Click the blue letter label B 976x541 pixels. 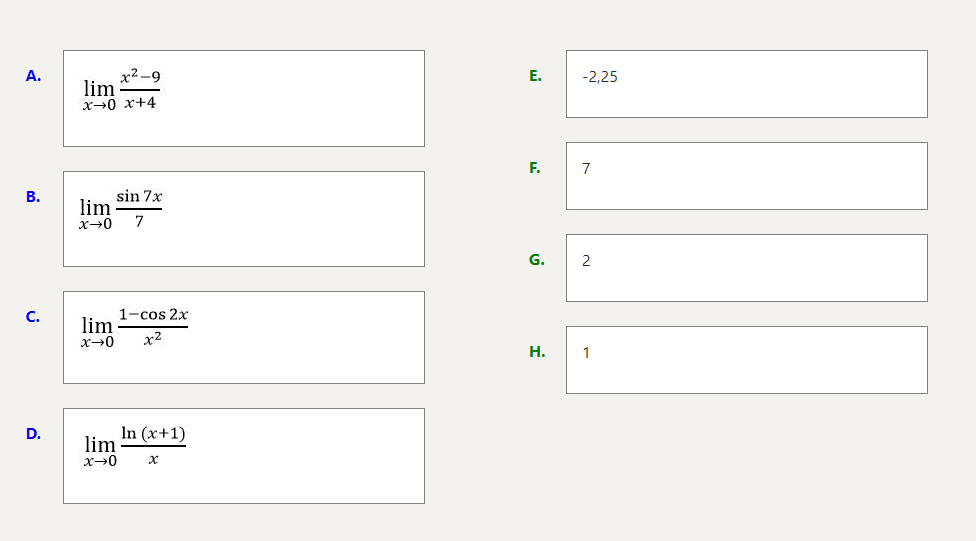pyautogui.click(x=34, y=197)
